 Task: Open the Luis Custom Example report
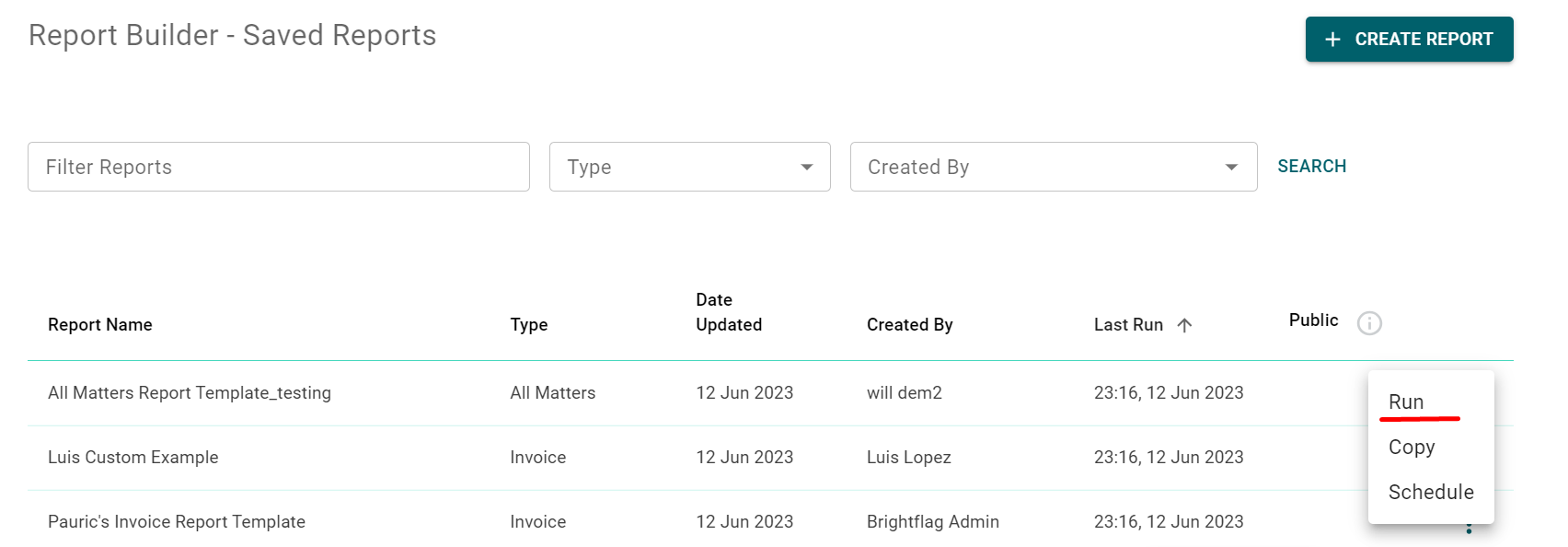click(x=133, y=458)
